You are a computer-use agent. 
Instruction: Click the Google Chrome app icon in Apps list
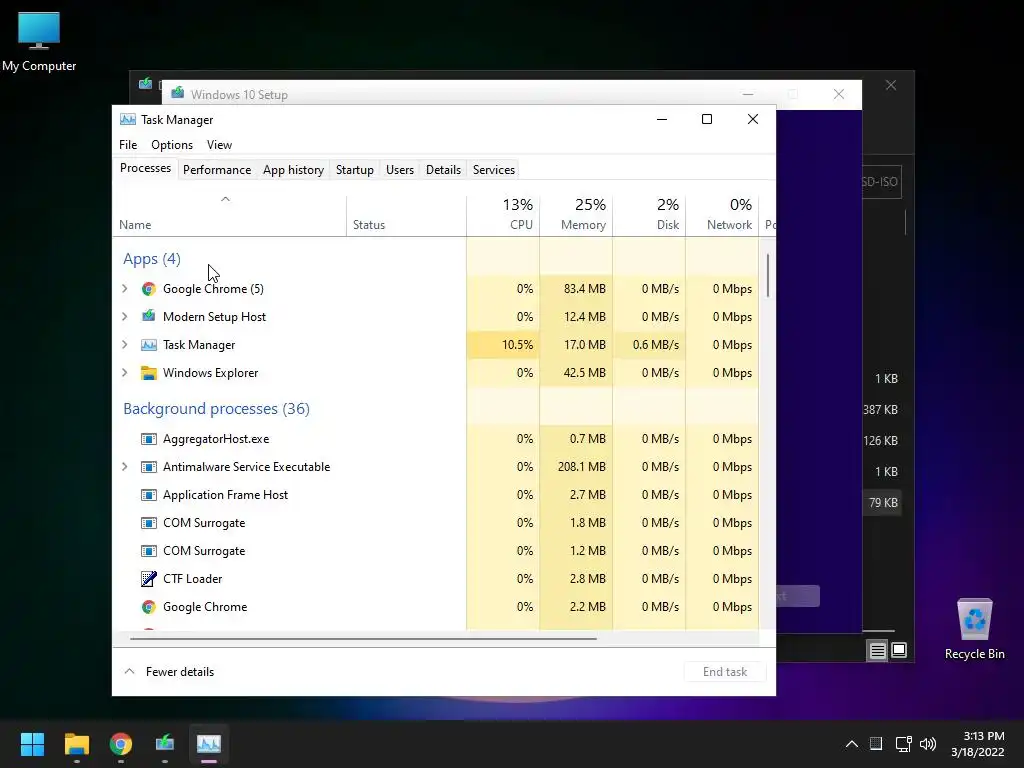tap(149, 289)
